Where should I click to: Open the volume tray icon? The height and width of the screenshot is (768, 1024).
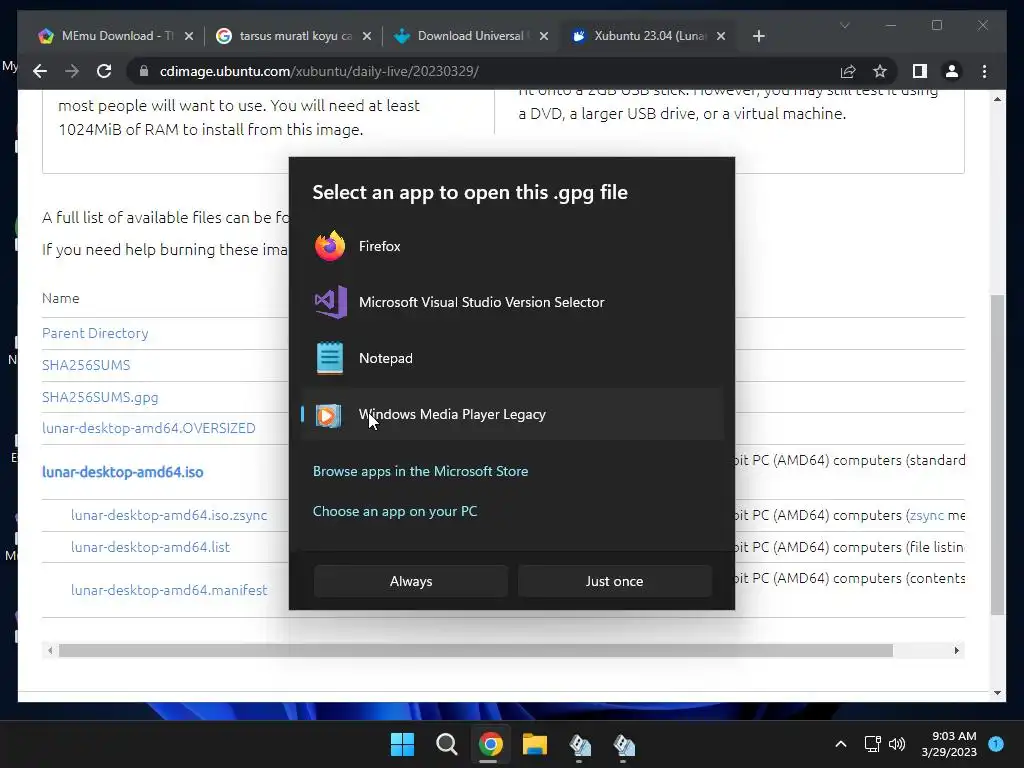tap(897, 744)
